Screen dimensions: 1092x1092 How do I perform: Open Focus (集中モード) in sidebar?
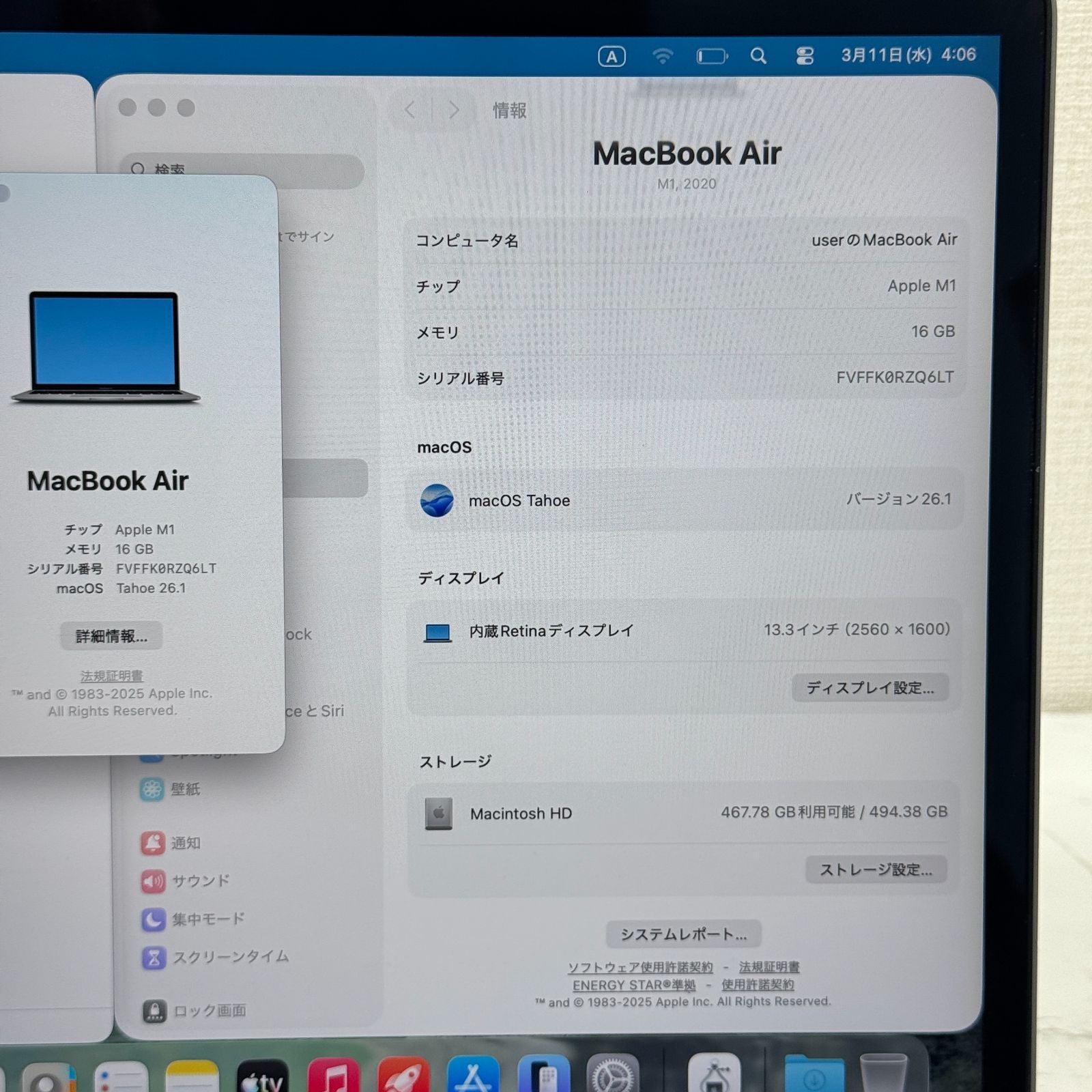pos(192,919)
